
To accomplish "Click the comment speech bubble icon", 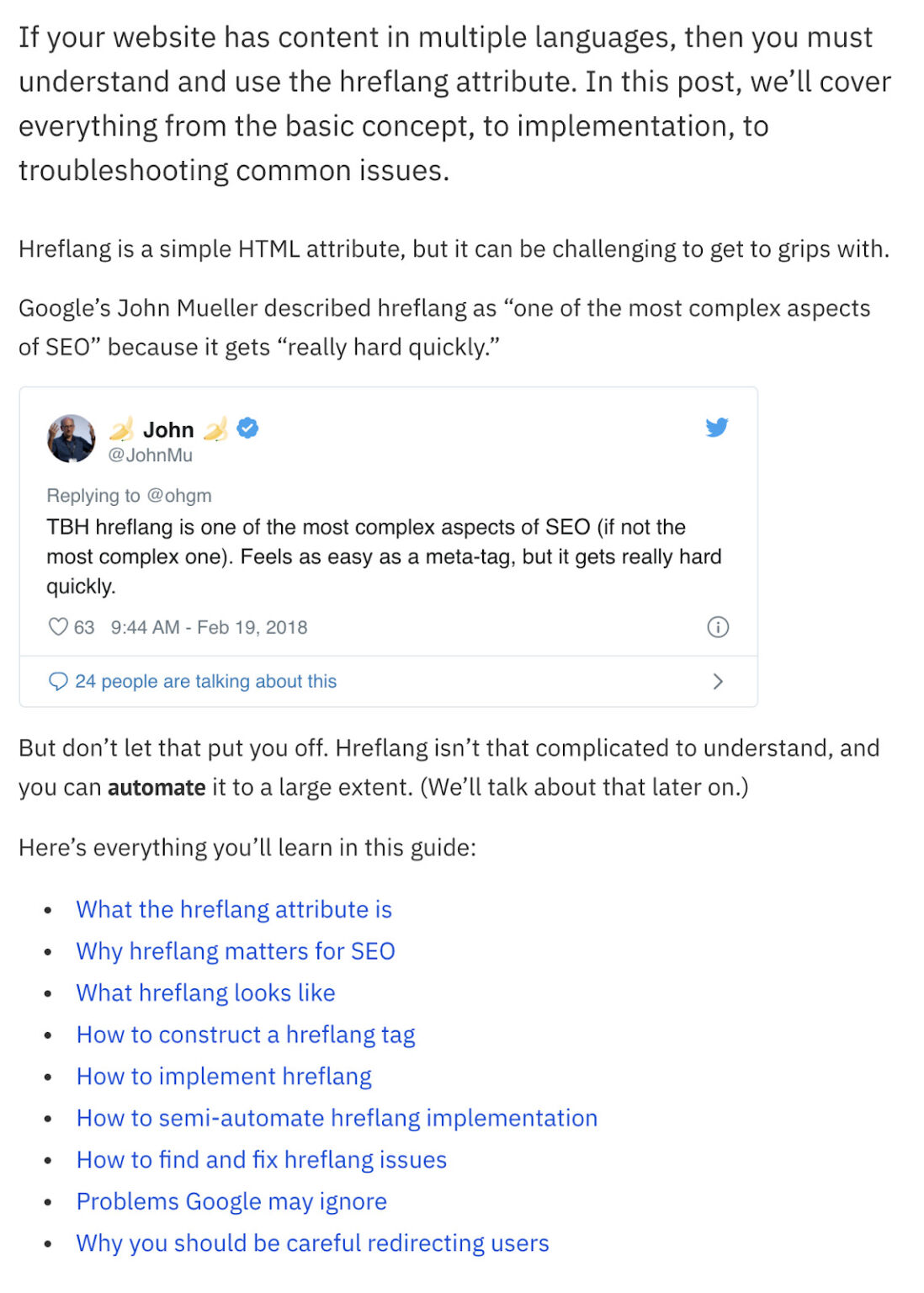I will click(58, 680).
